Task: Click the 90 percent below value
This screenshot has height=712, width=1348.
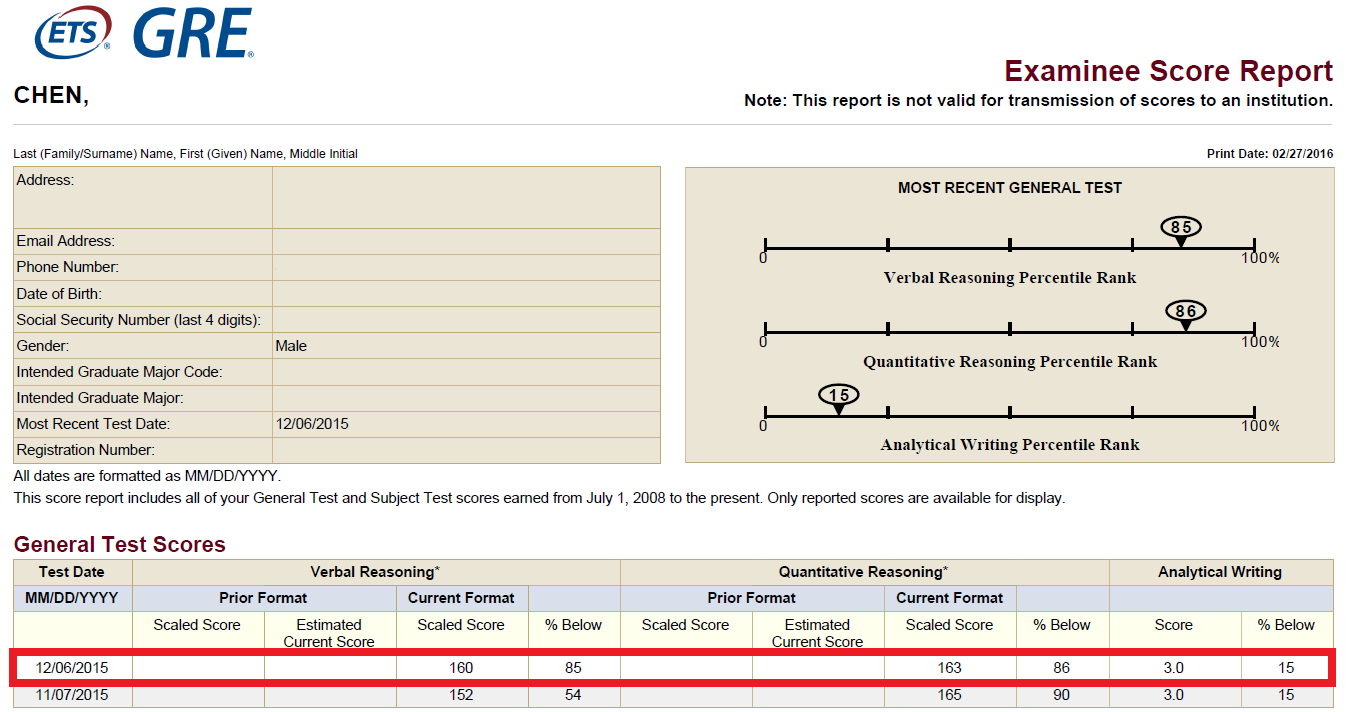Action: [x=1061, y=695]
